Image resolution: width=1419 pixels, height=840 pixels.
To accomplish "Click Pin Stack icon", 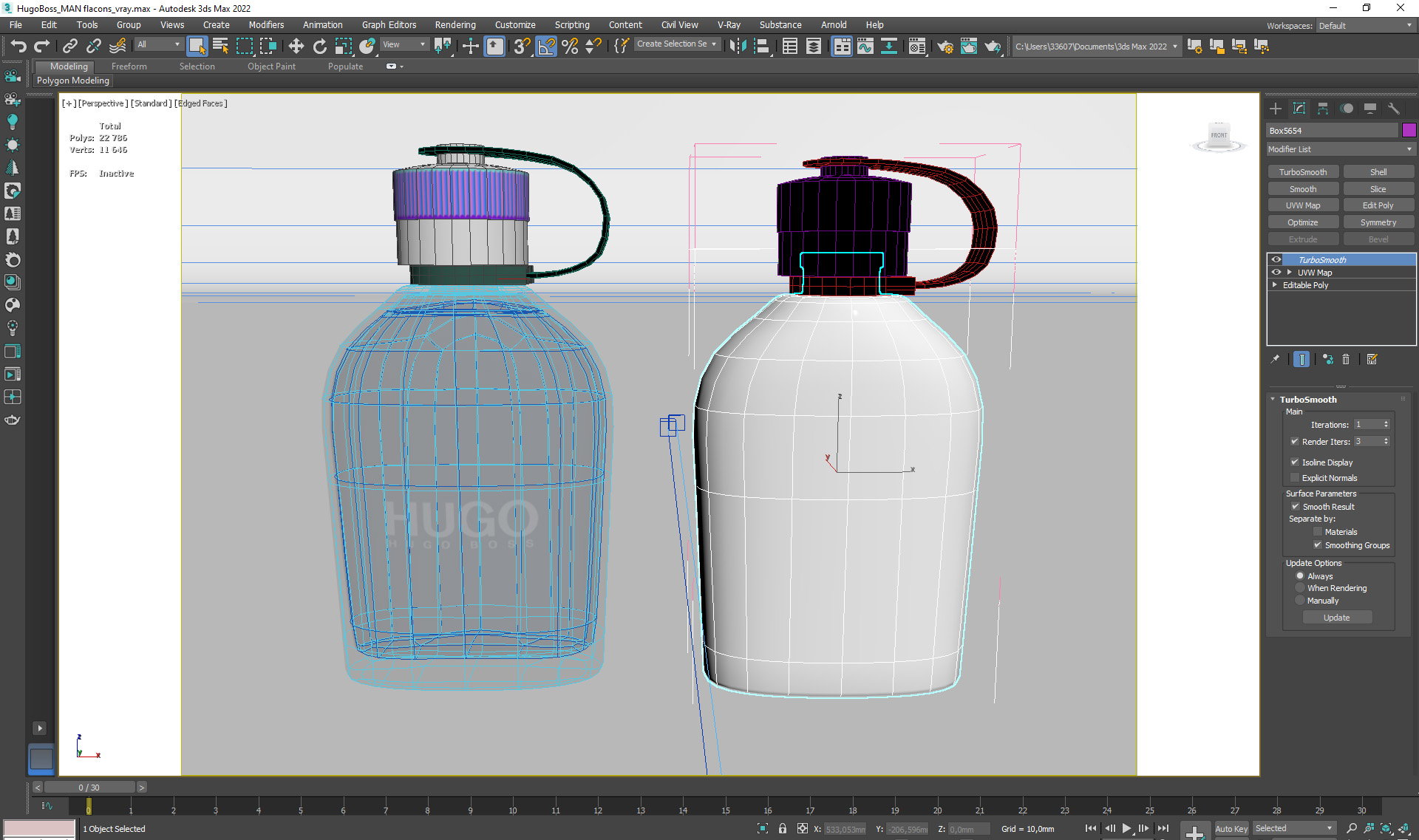I will click(1275, 359).
